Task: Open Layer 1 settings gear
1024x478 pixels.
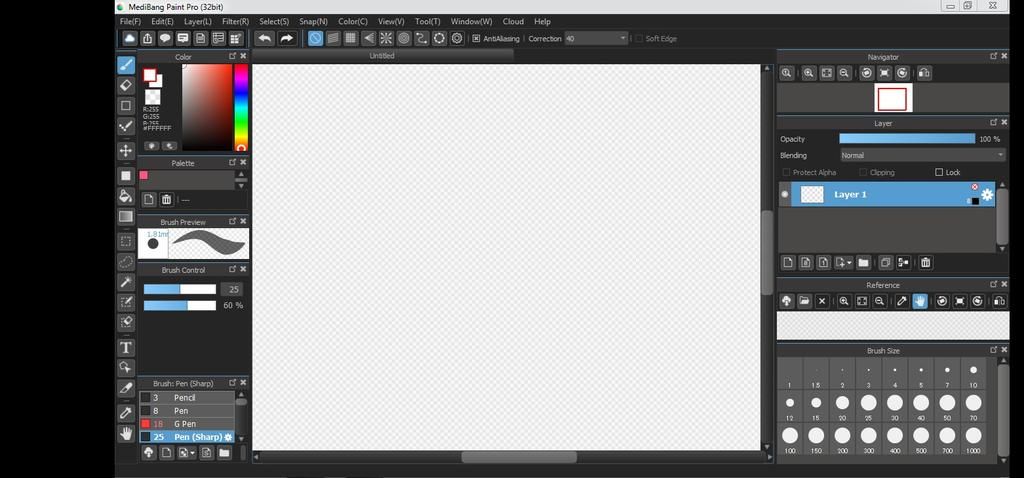Action: pyautogui.click(x=987, y=195)
